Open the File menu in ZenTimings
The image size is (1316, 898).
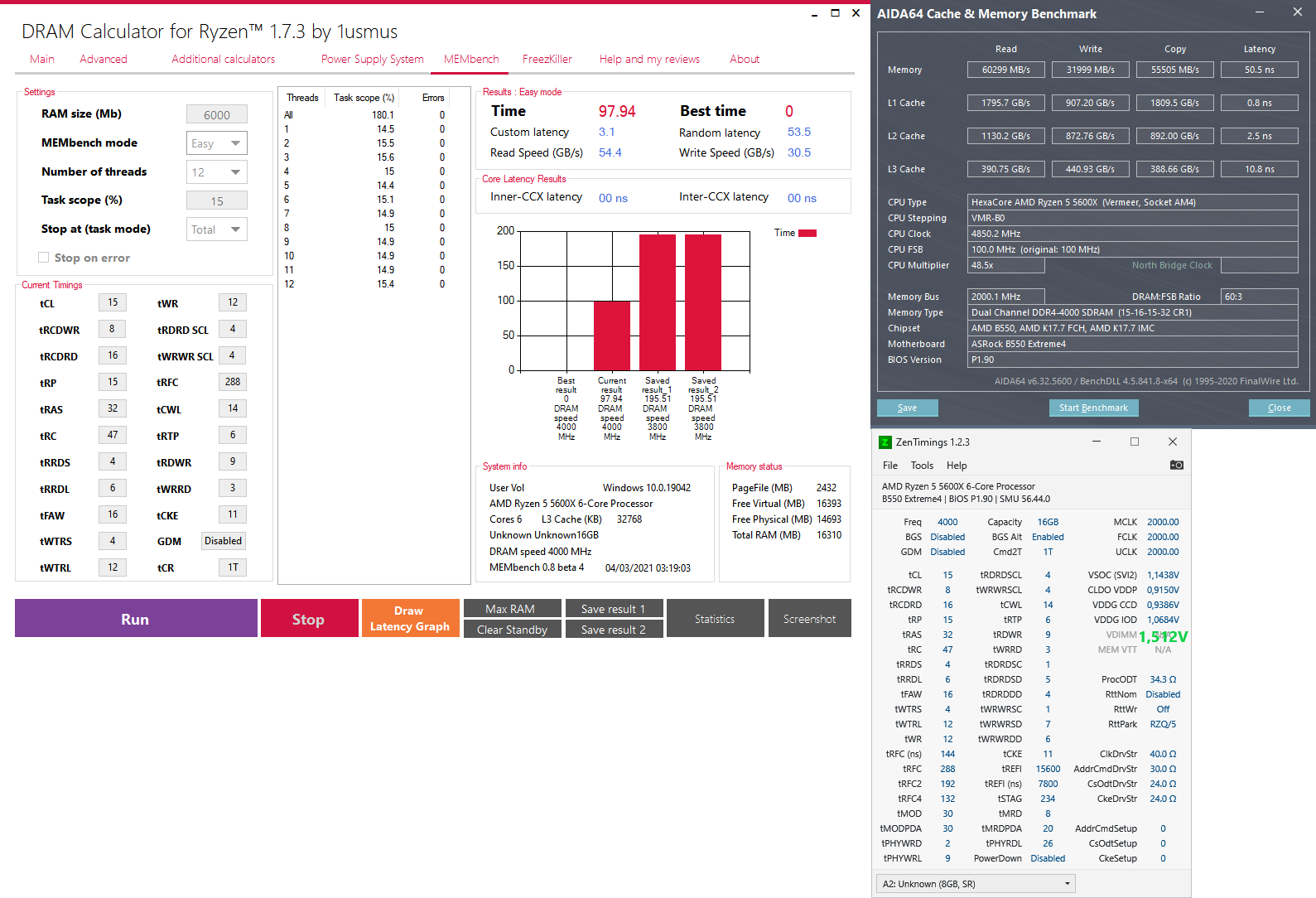(890, 466)
